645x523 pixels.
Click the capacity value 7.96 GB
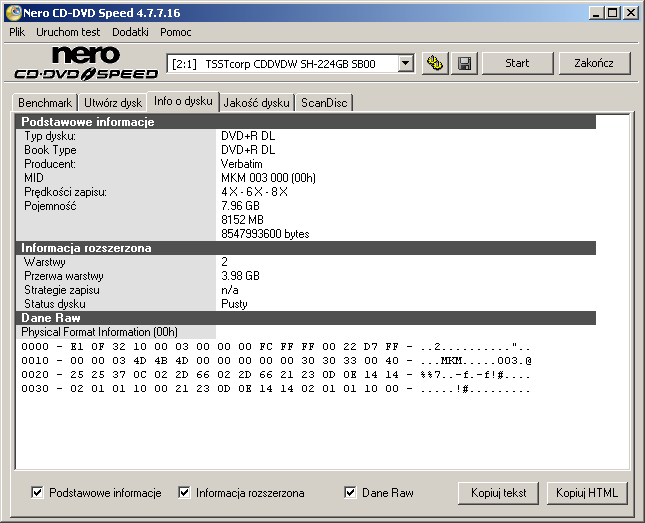240,206
